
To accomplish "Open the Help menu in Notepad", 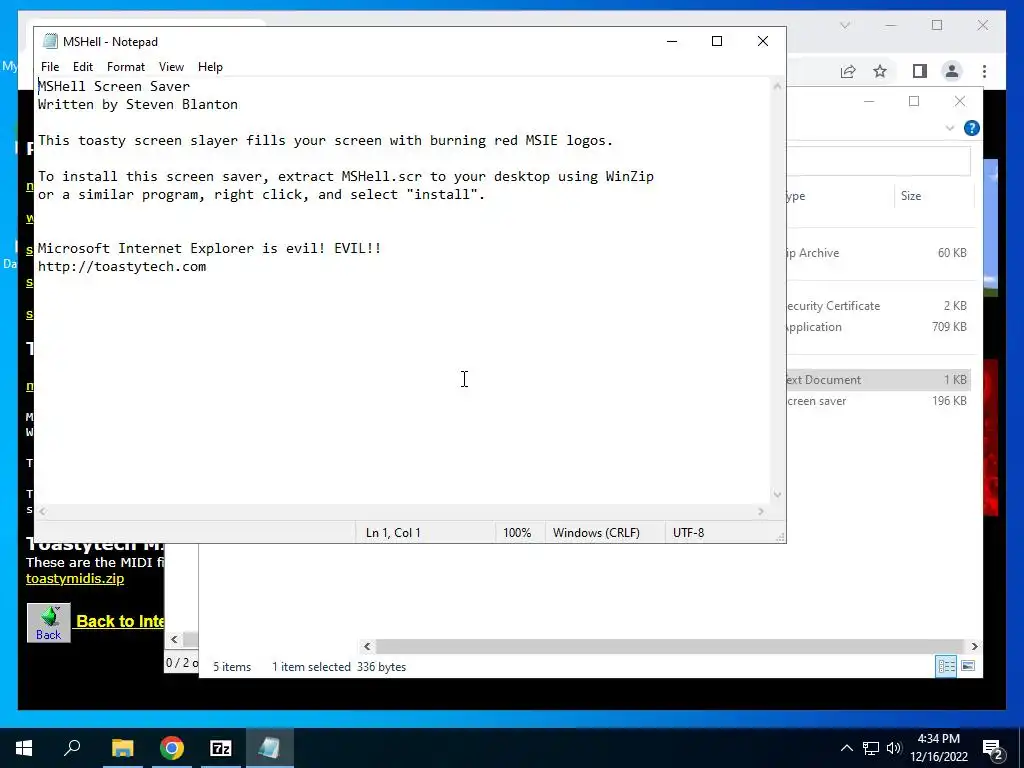I will [x=210, y=67].
